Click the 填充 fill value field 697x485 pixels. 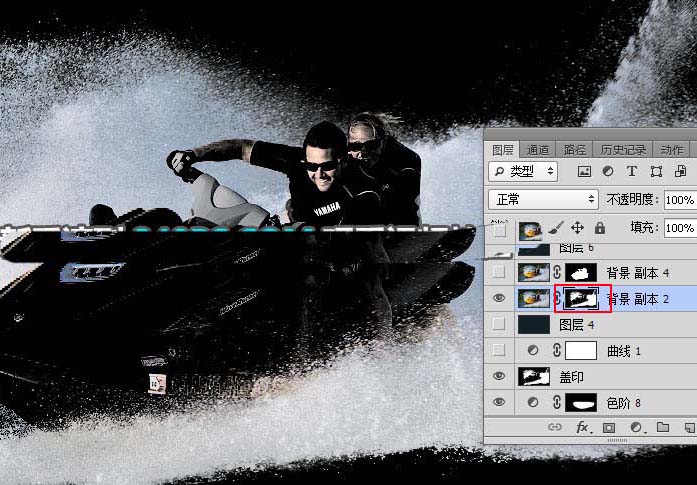point(680,228)
